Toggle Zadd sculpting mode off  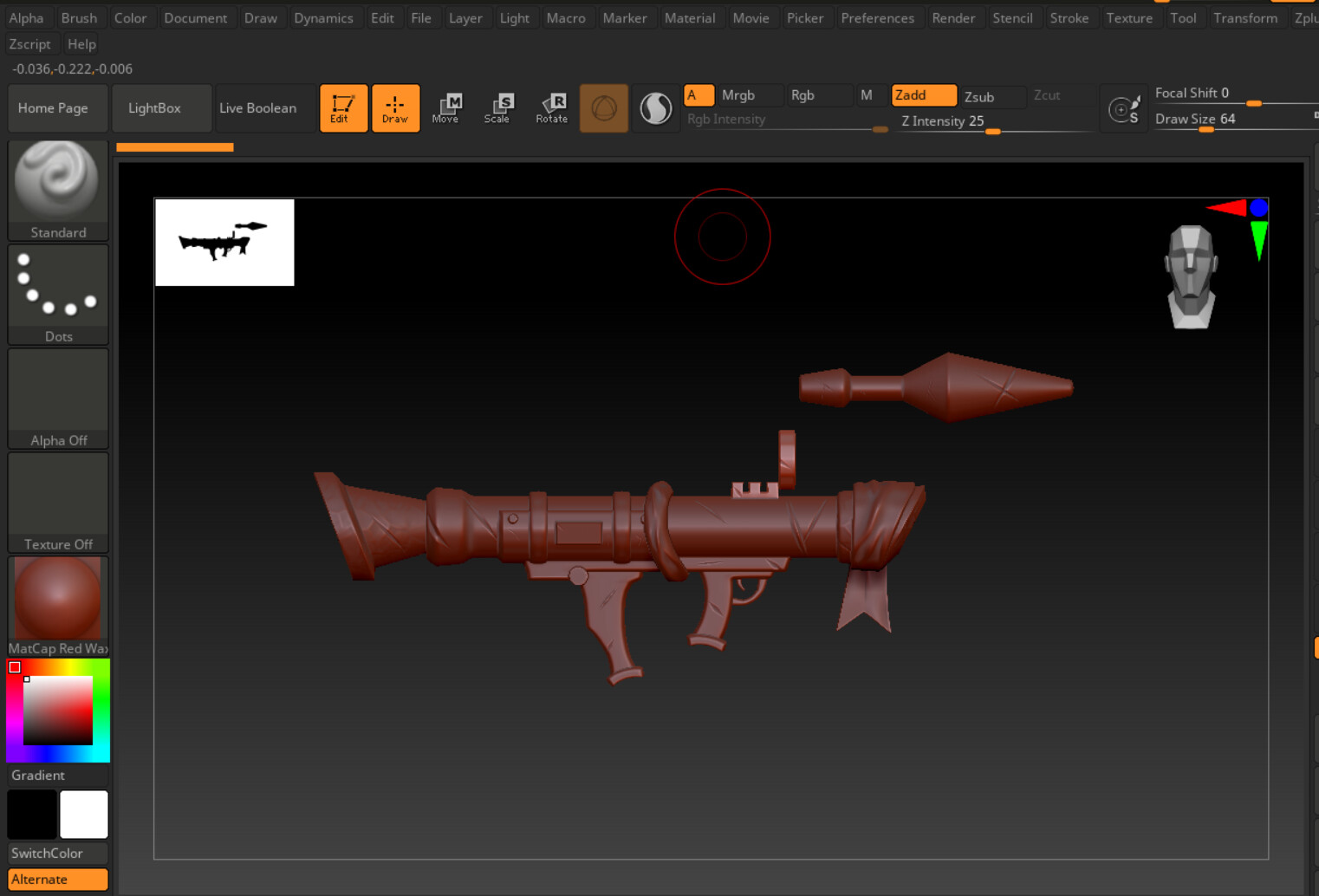click(x=922, y=95)
